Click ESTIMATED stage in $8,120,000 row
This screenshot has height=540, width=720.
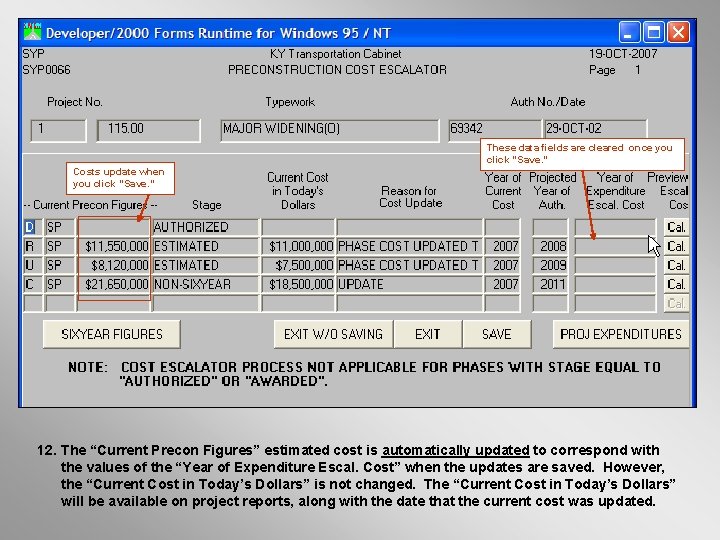[206, 265]
